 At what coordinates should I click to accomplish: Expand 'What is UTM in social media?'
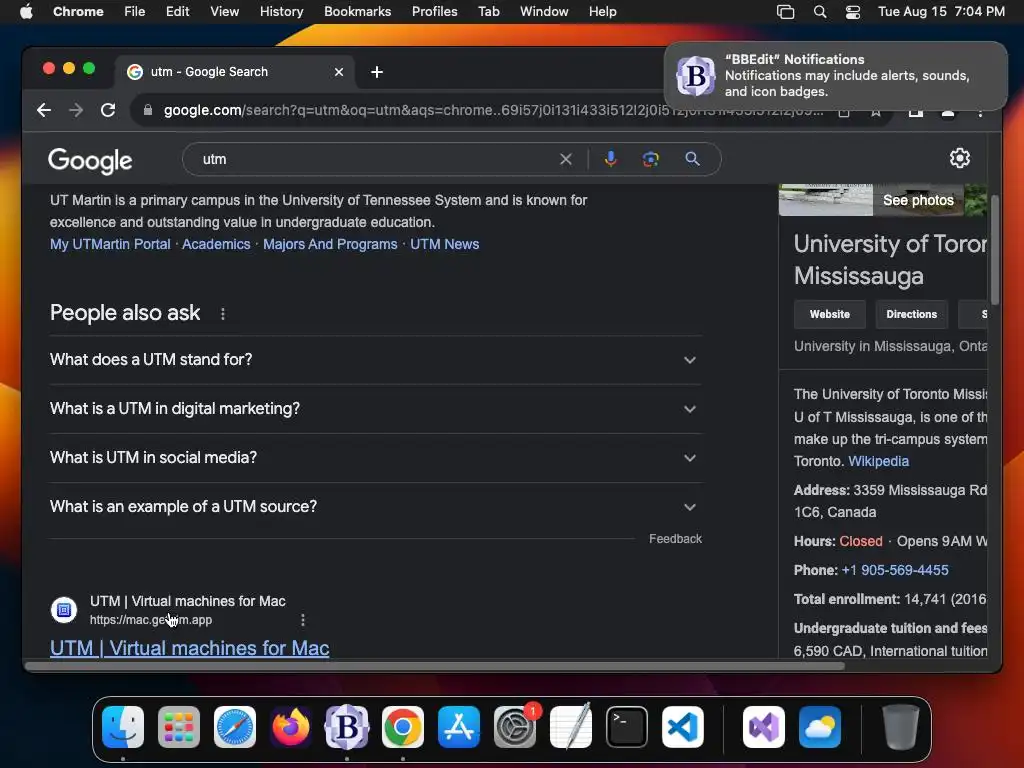[x=376, y=458]
